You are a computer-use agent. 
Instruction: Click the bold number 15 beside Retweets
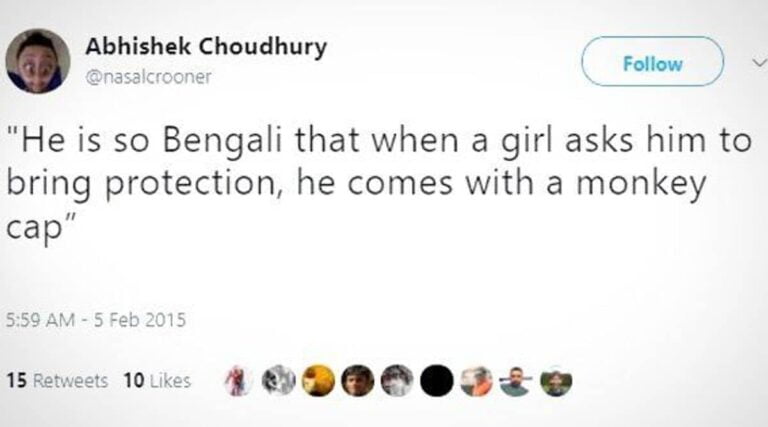tap(16, 380)
